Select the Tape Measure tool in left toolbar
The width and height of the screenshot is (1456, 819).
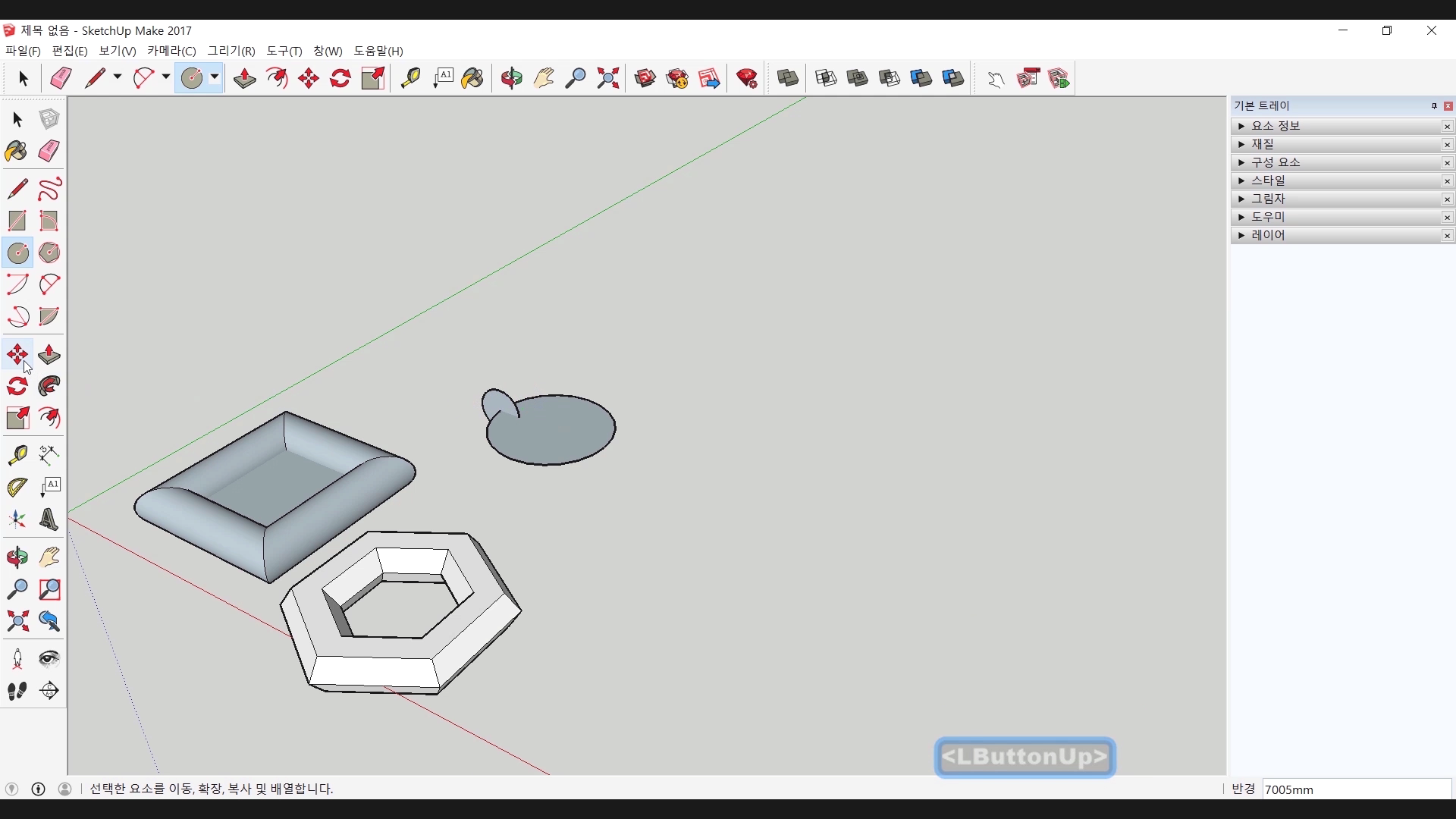[17, 454]
